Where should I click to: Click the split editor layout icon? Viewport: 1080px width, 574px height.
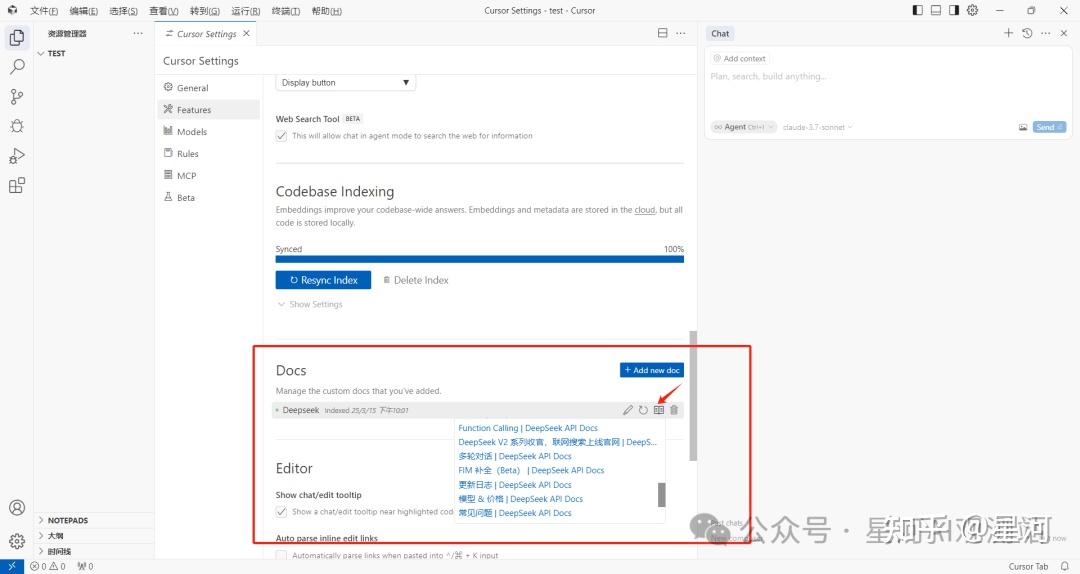click(x=663, y=33)
